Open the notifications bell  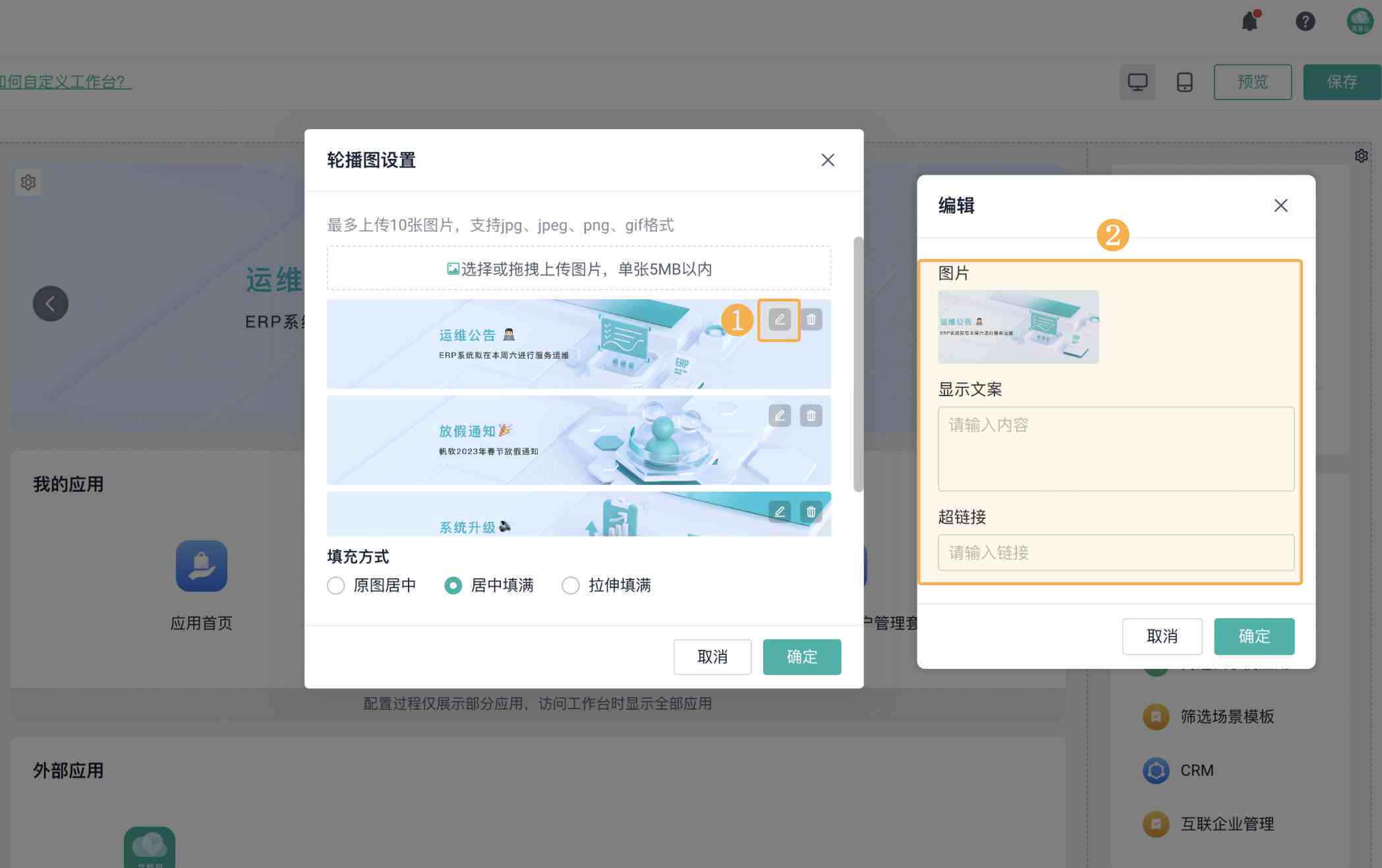coord(1250,21)
